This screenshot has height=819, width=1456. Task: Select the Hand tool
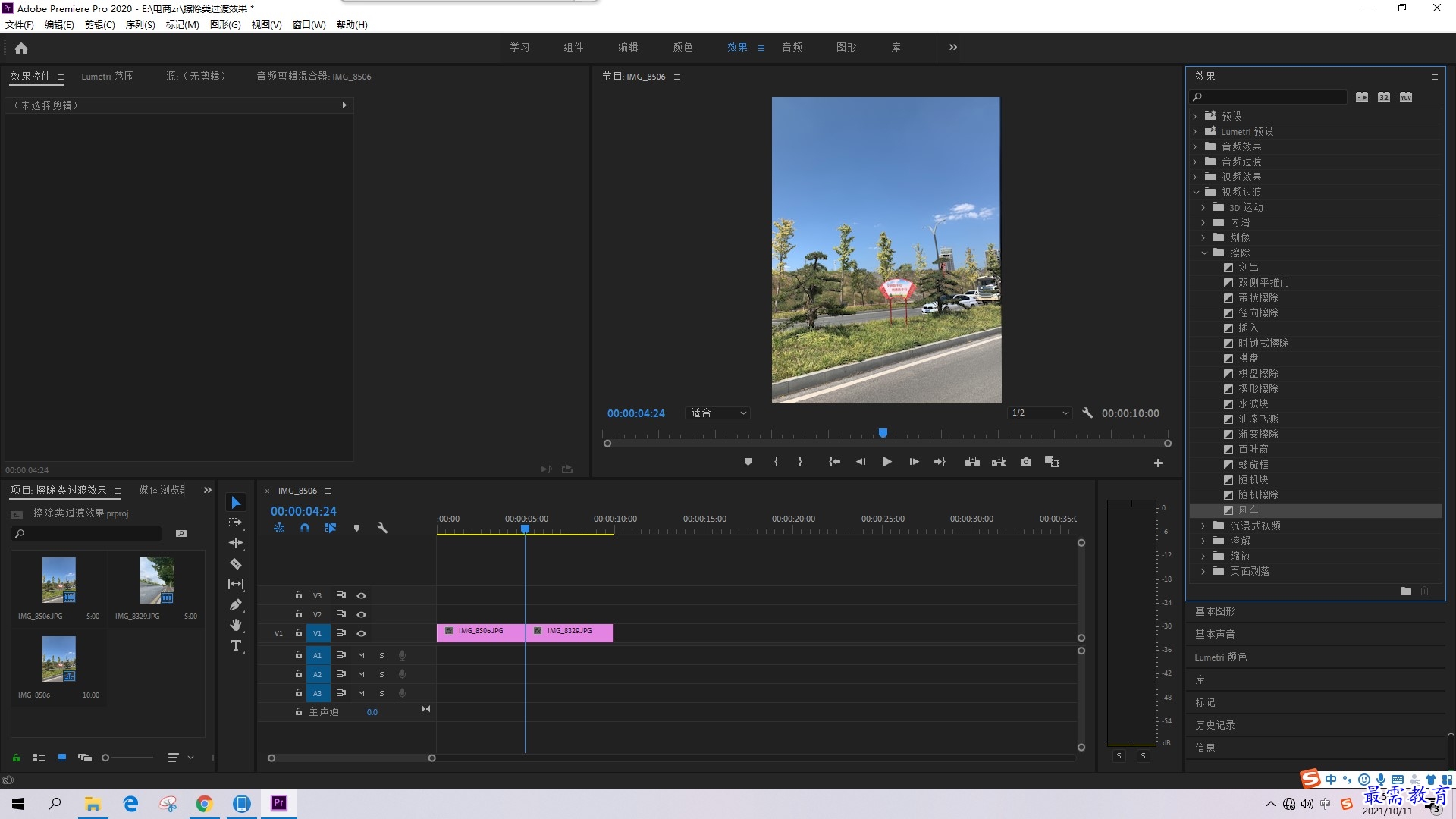point(236,625)
